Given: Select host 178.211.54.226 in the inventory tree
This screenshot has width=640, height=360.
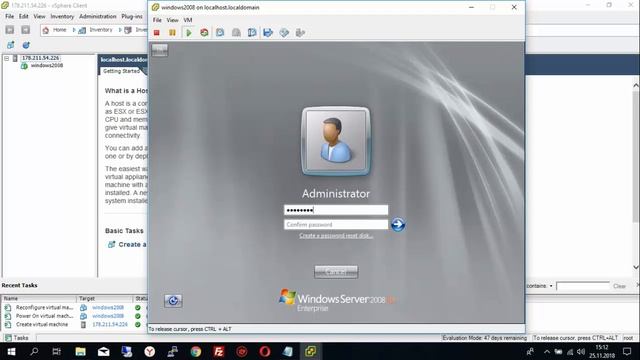Looking at the screenshot, I should 40,58.
